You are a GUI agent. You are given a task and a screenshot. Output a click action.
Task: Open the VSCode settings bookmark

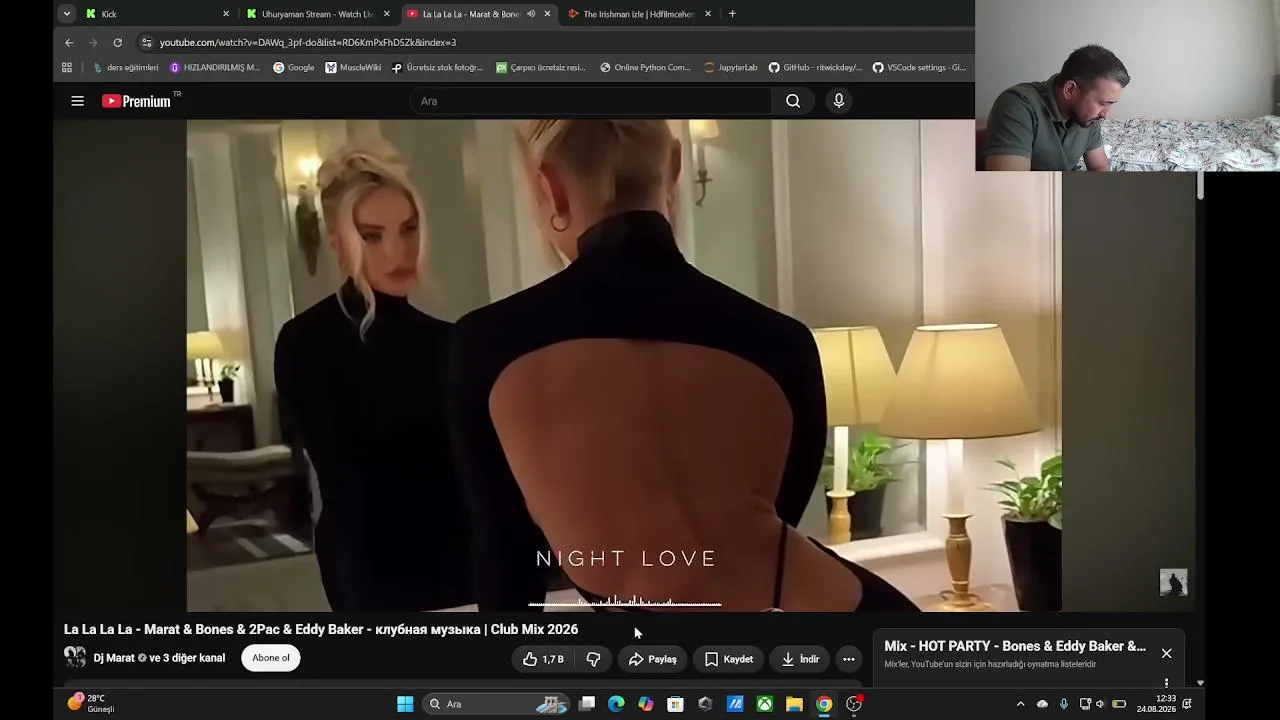pyautogui.click(x=919, y=68)
